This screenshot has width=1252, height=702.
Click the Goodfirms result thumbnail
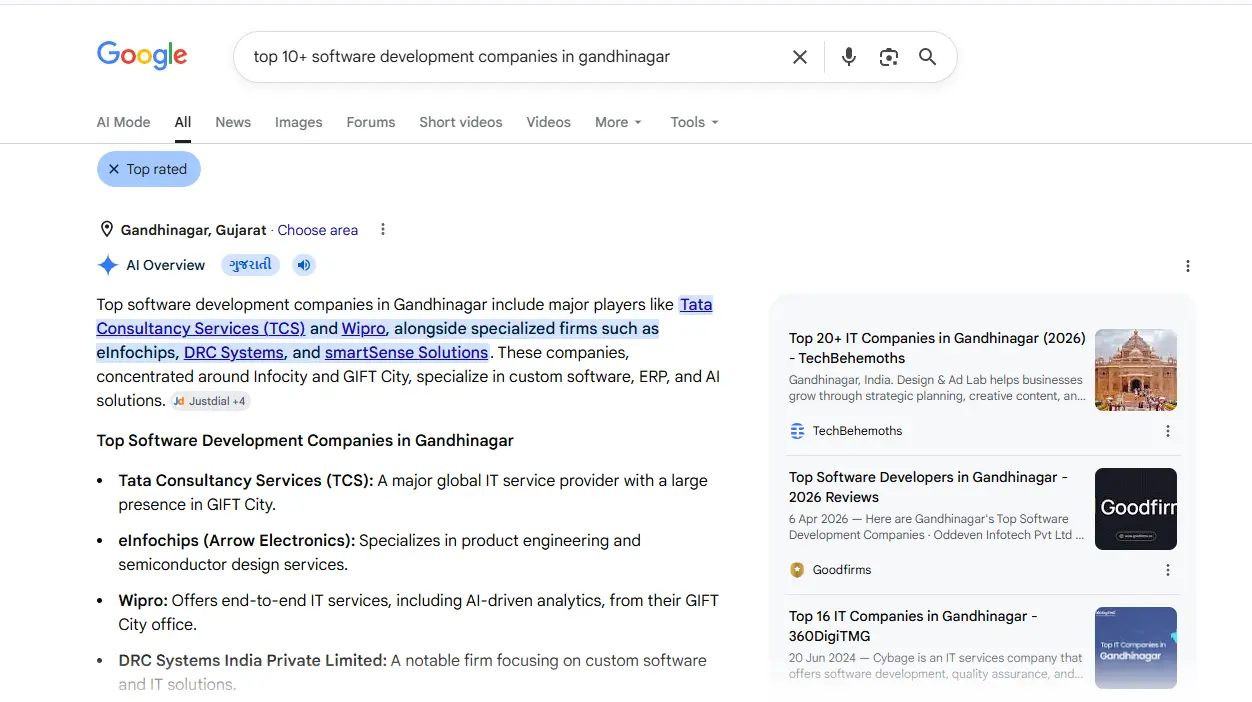tap(1136, 509)
